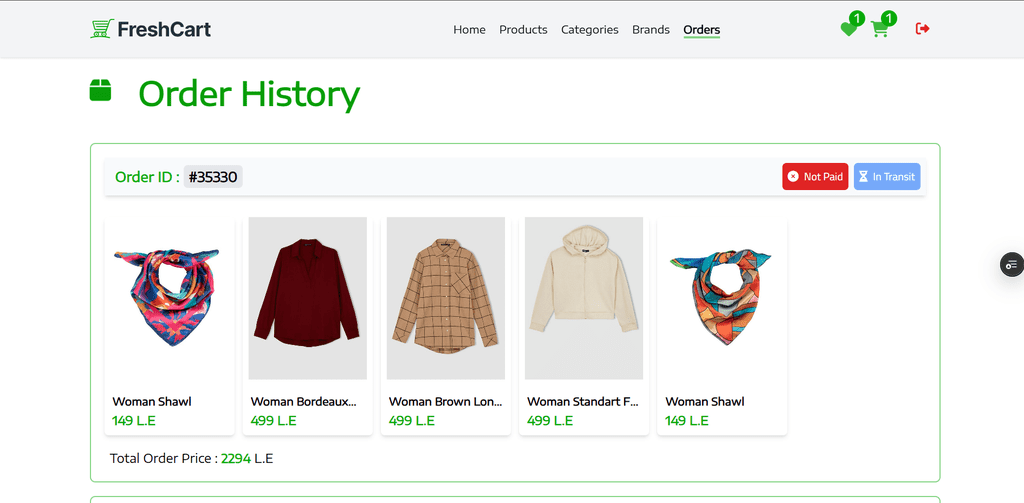The width and height of the screenshot is (1024, 503).
Task: Click the Order History box icon
Action: 101,90
